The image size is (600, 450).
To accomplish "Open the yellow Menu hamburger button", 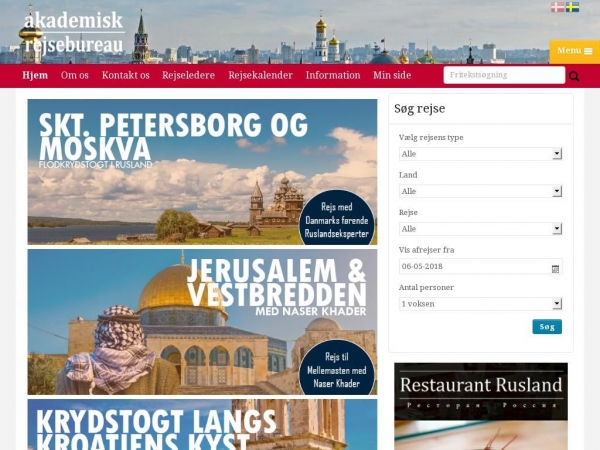I will point(575,51).
